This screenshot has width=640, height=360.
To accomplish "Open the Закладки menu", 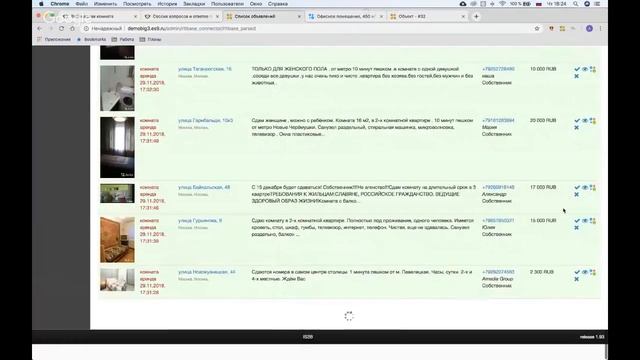I will coord(194,4).
